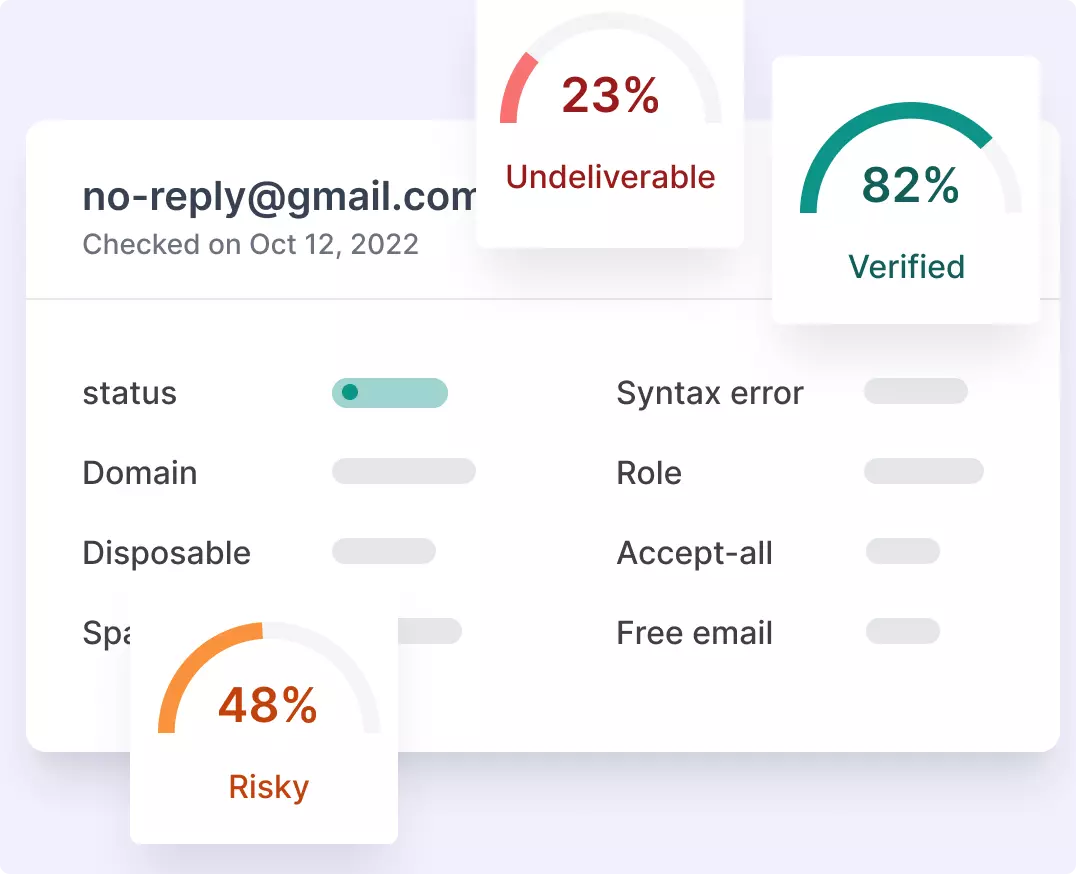The height and width of the screenshot is (874, 1076).
Task: Click the green status indicator pill
Action: click(x=390, y=393)
